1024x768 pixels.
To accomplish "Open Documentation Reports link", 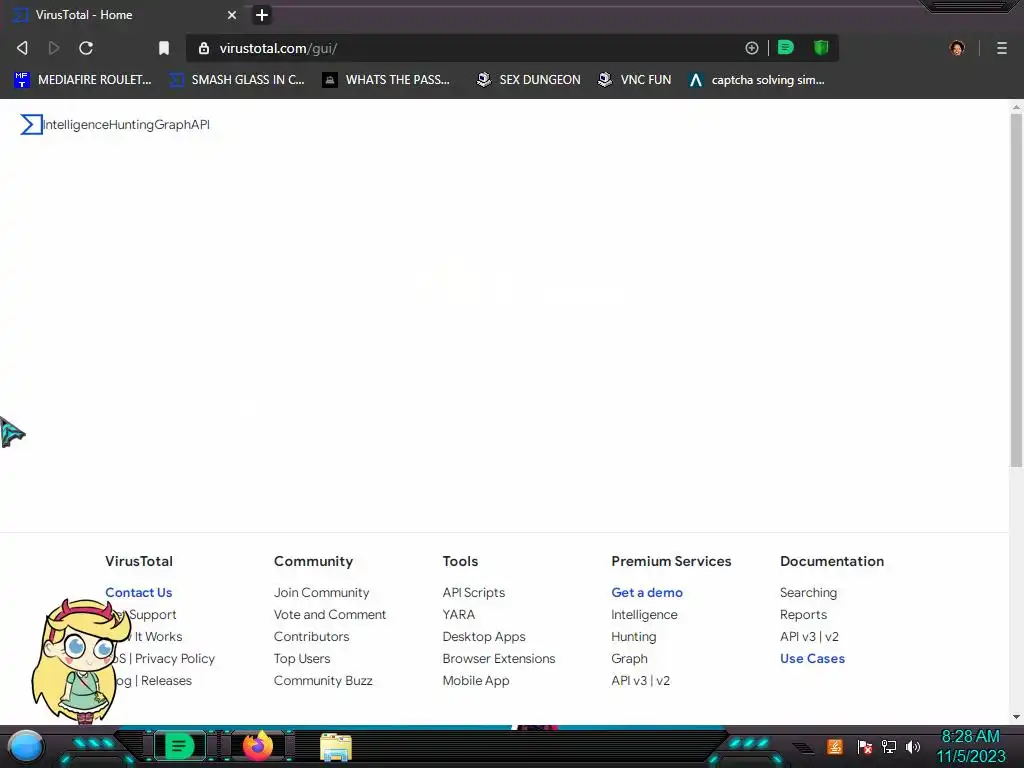I will [x=803, y=615].
